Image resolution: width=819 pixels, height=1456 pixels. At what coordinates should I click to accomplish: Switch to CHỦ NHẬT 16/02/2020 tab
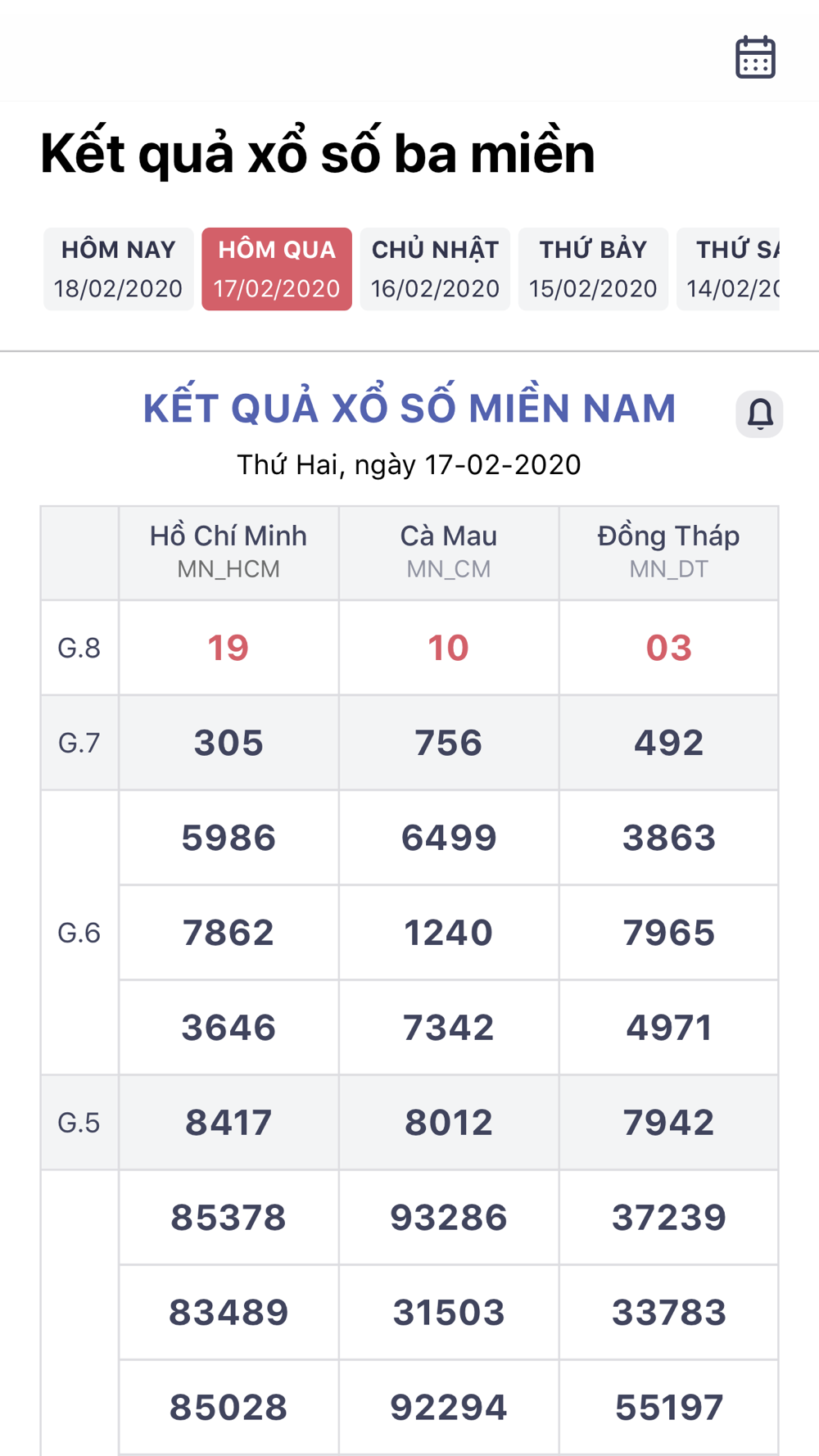pos(435,269)
